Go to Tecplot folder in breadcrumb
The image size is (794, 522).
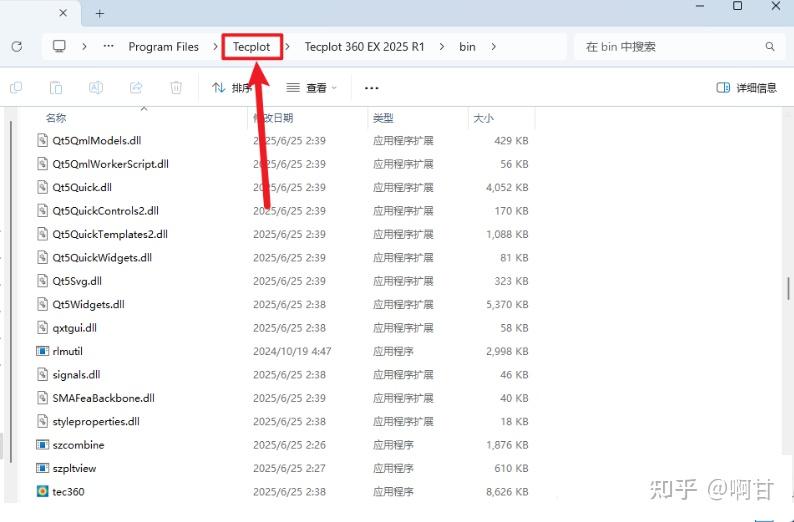tap(252, 47)
